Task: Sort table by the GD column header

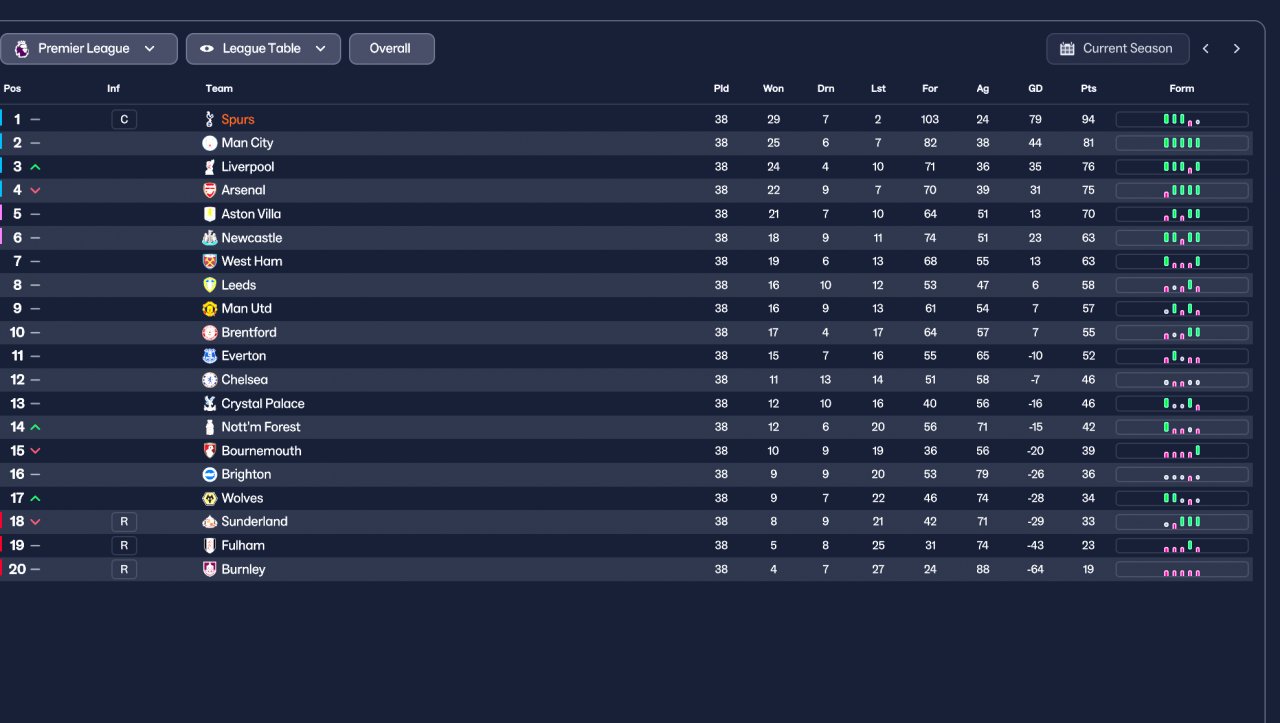Action: (x=1035, y=89)
